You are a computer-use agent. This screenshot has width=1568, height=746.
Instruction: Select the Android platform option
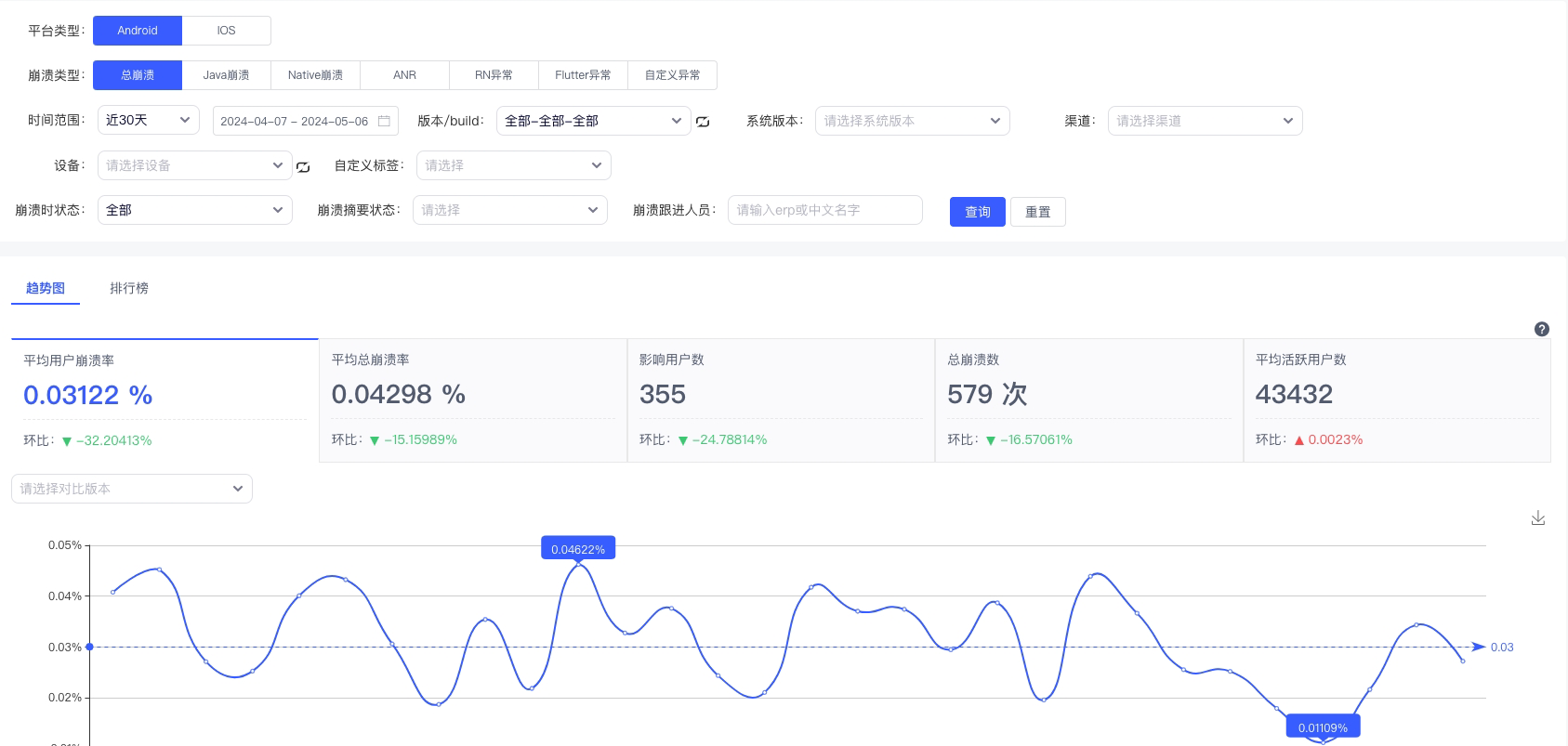pyautogui.click(x=138, y=31)
